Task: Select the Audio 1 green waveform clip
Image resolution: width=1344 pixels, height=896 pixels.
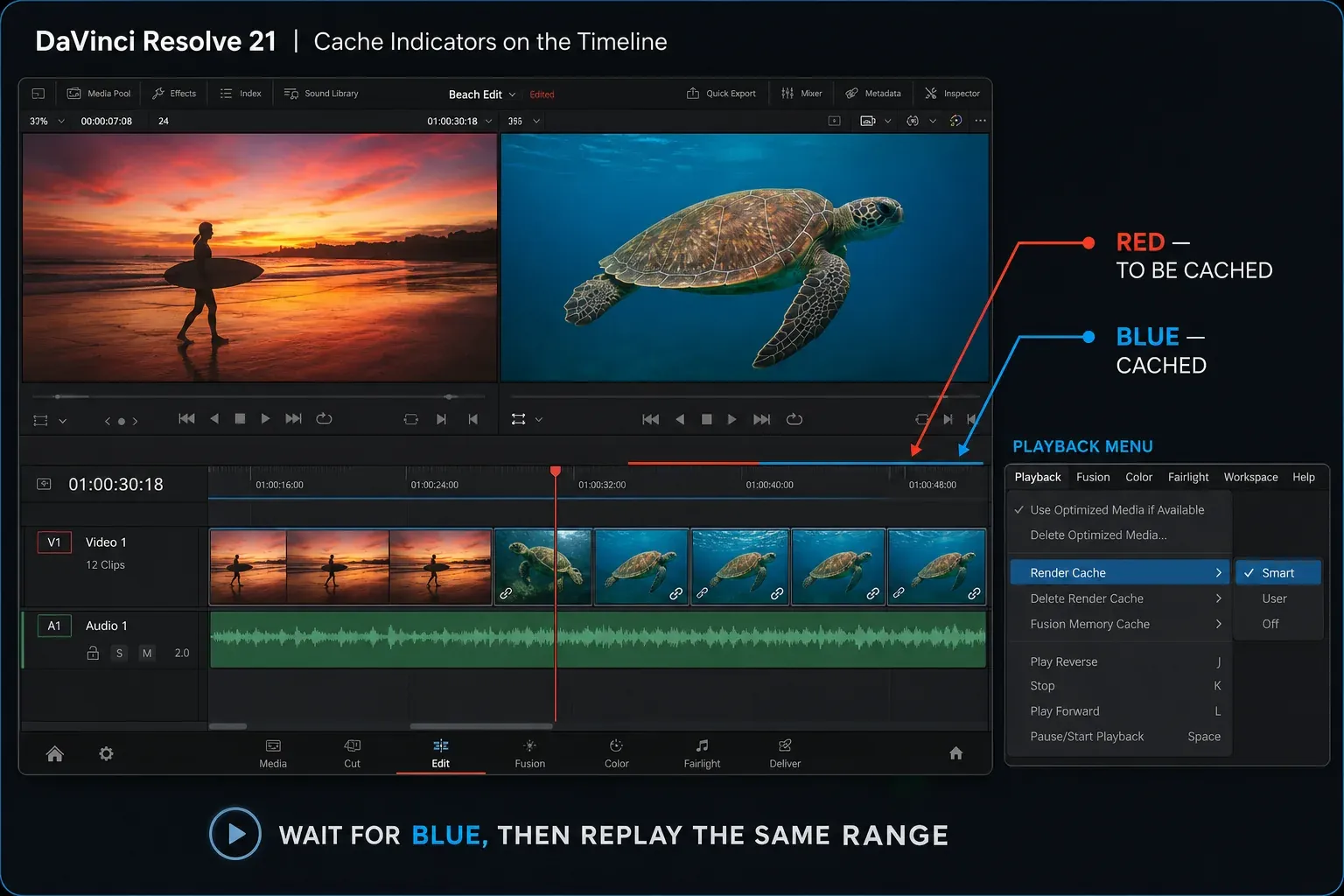Action: pos(598,640)
